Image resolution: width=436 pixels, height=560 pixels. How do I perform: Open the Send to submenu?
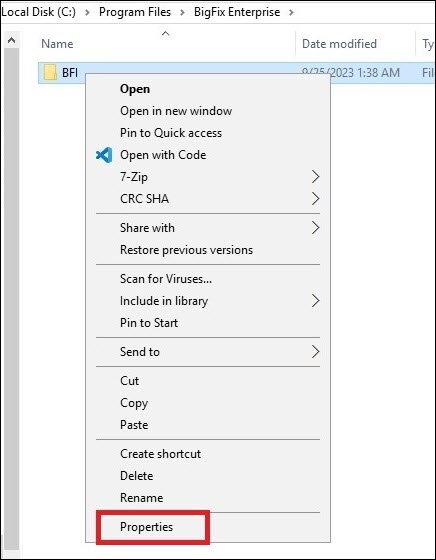click(x=208, y=352)
